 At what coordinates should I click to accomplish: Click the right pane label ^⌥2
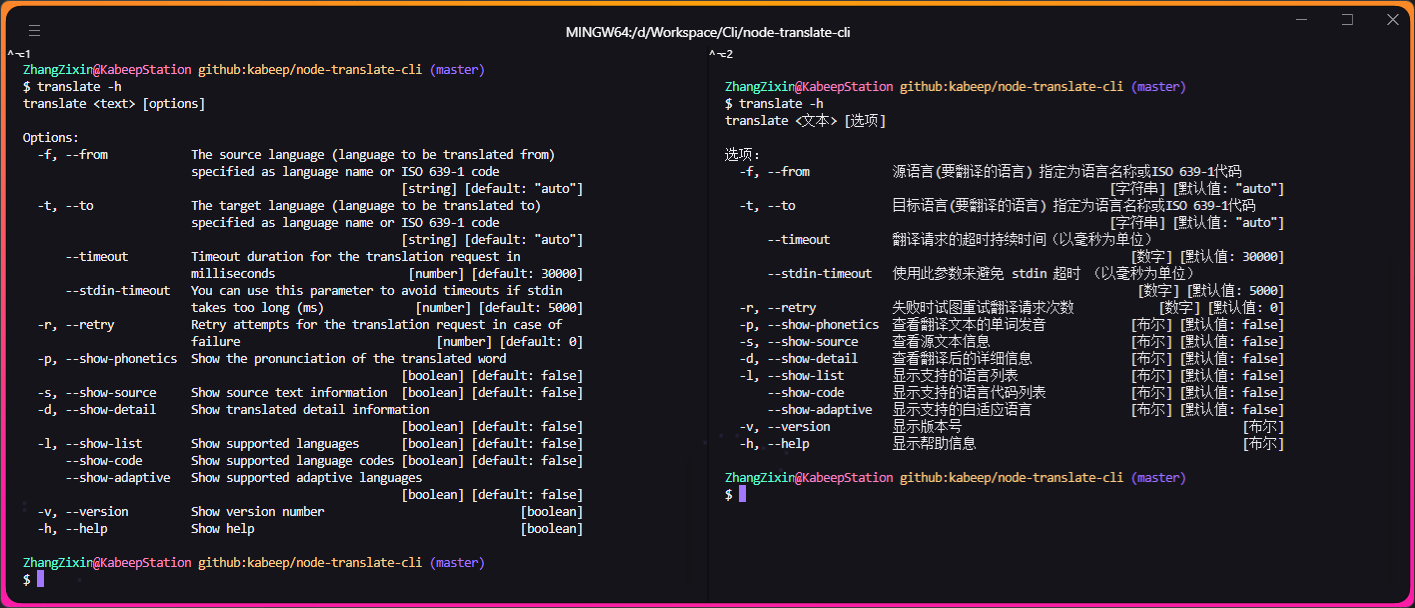click(x=724, y=53)
